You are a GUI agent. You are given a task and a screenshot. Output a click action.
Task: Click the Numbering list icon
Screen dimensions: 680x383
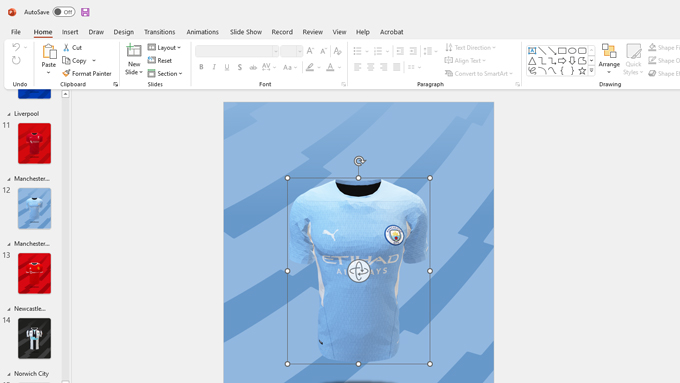378,51
